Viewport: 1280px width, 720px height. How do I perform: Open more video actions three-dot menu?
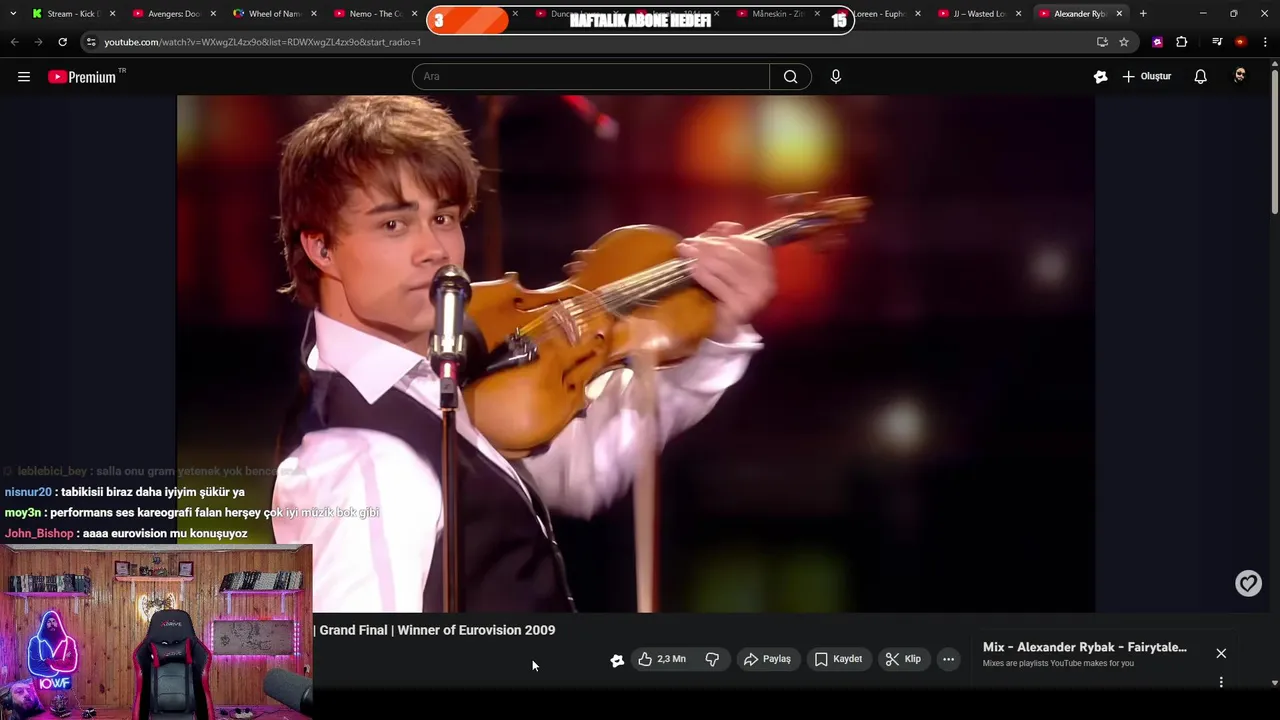[x=948, y=659]
